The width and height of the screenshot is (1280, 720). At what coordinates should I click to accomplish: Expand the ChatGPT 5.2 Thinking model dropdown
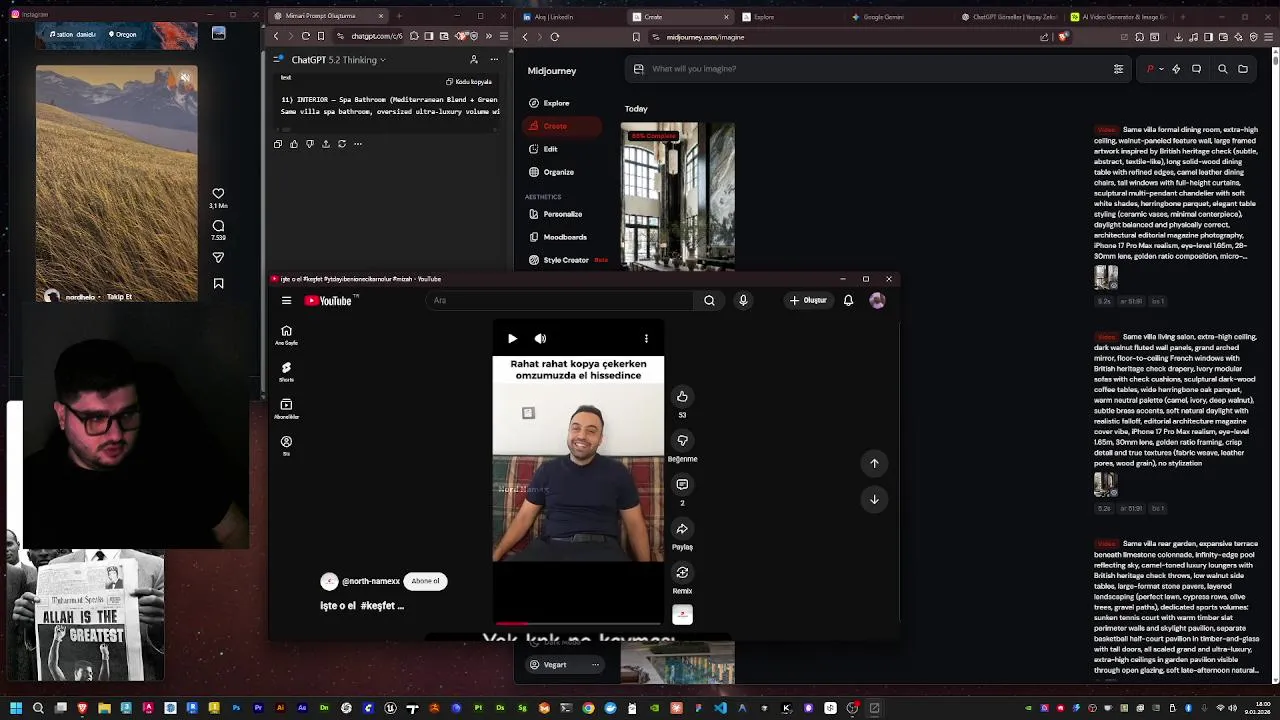point(338,60)
